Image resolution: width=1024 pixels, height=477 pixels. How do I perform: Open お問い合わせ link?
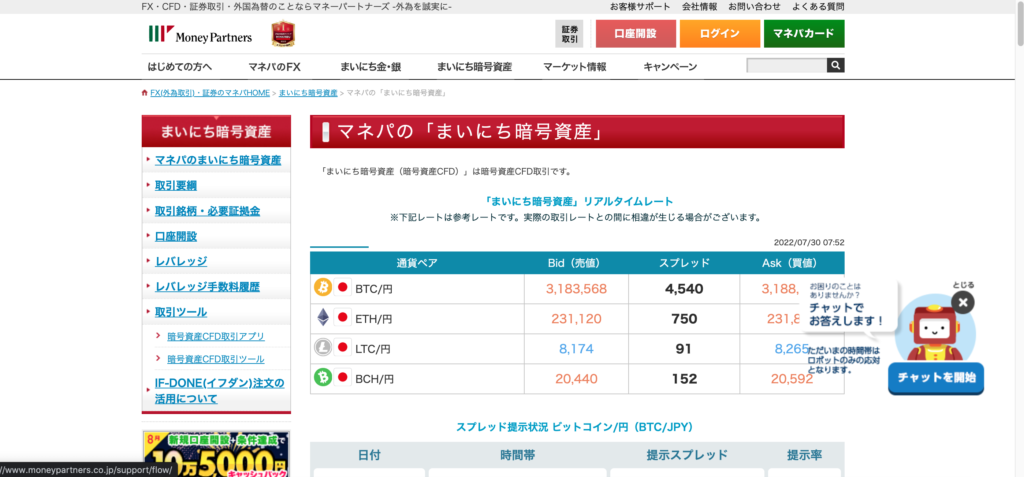[754, 7]
